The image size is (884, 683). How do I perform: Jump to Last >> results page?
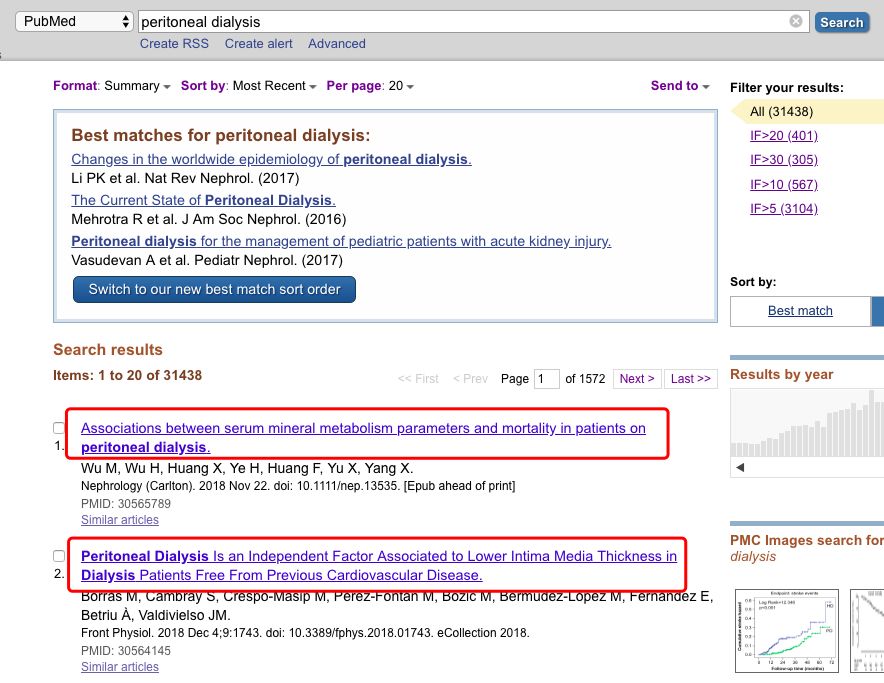click(x=691, y=378)
